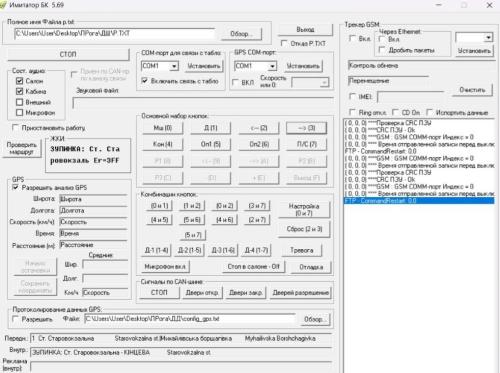The width and height of the screenshot is (500, 373).
Task: Click the IMEI input field
Action: [x=410, y=97]
